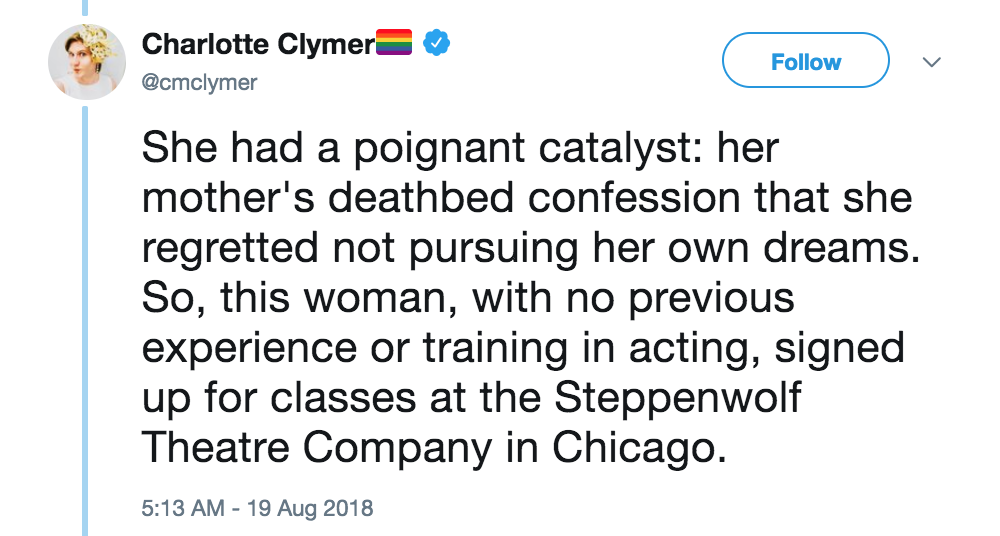Click the rainbow flag emoji beside the name
The width and height of the screenshot is (1000, 536).
click(393, 44)
